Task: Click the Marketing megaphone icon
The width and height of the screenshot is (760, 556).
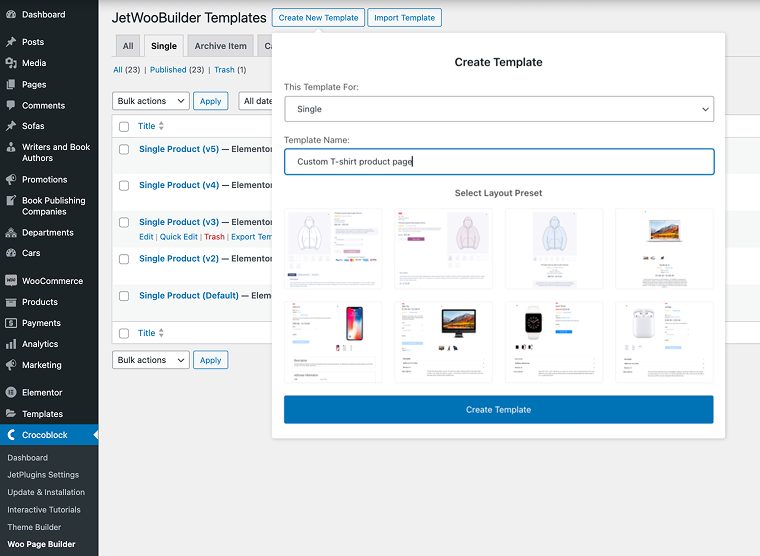Action: pyautogui.click(x=11, y=365)
